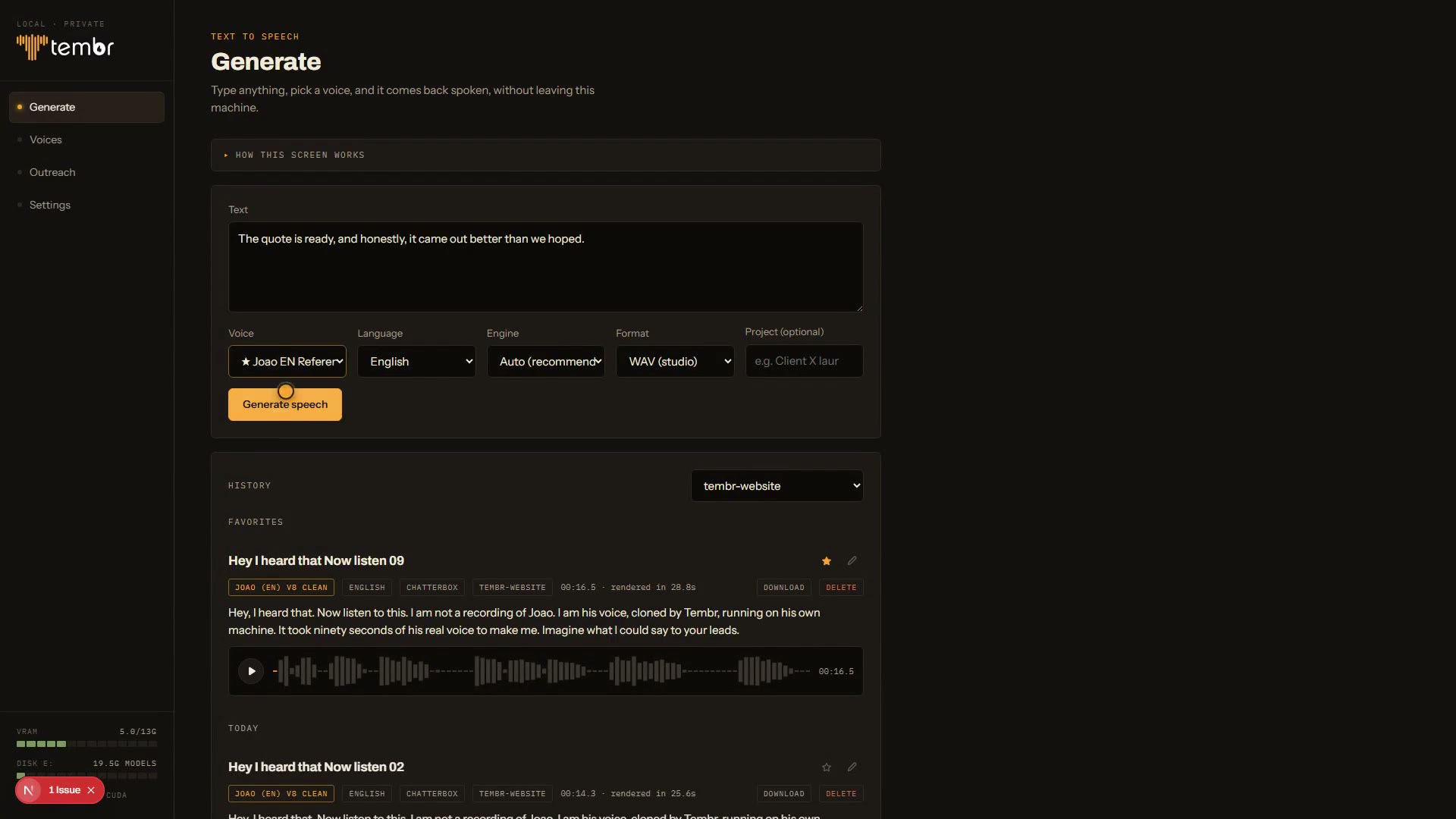Click the Chatterbox tag on listen 09
The image size is (1456, 819).
coord(432,588)
